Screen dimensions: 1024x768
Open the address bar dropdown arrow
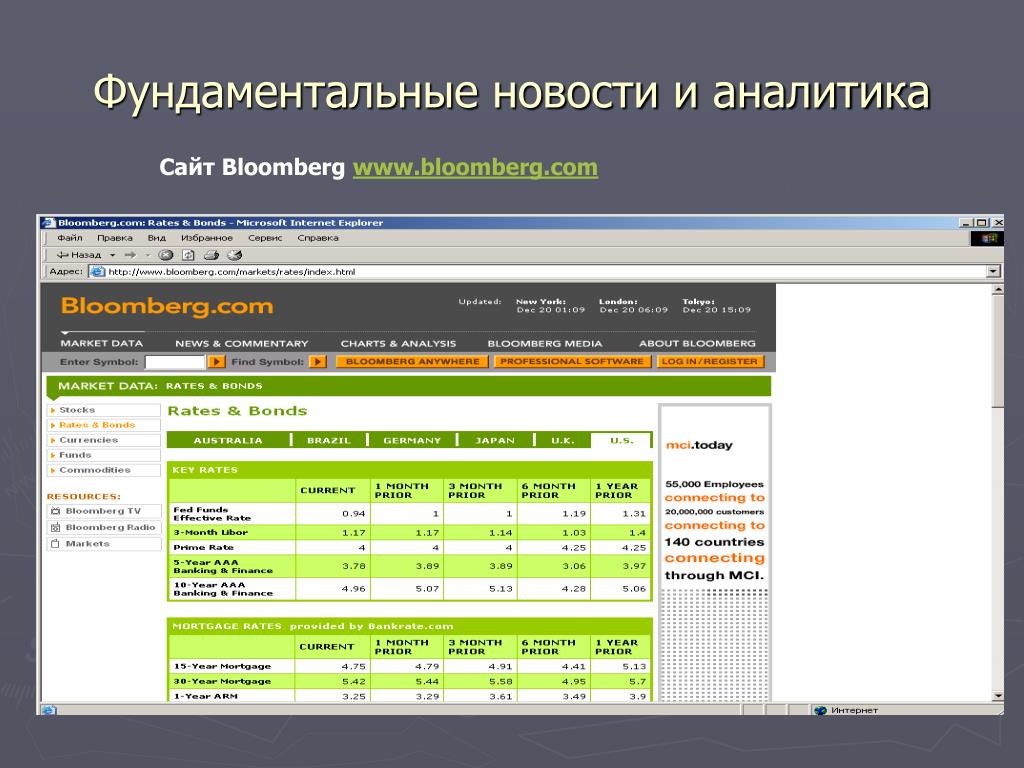(x=993, y=271)
